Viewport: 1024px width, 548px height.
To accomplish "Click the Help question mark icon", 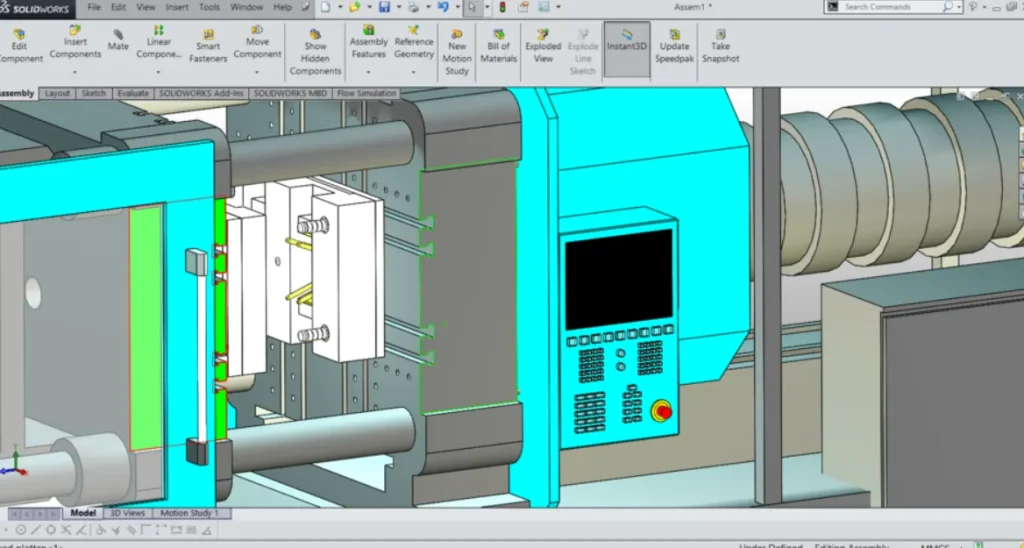I will coord(972,7).
